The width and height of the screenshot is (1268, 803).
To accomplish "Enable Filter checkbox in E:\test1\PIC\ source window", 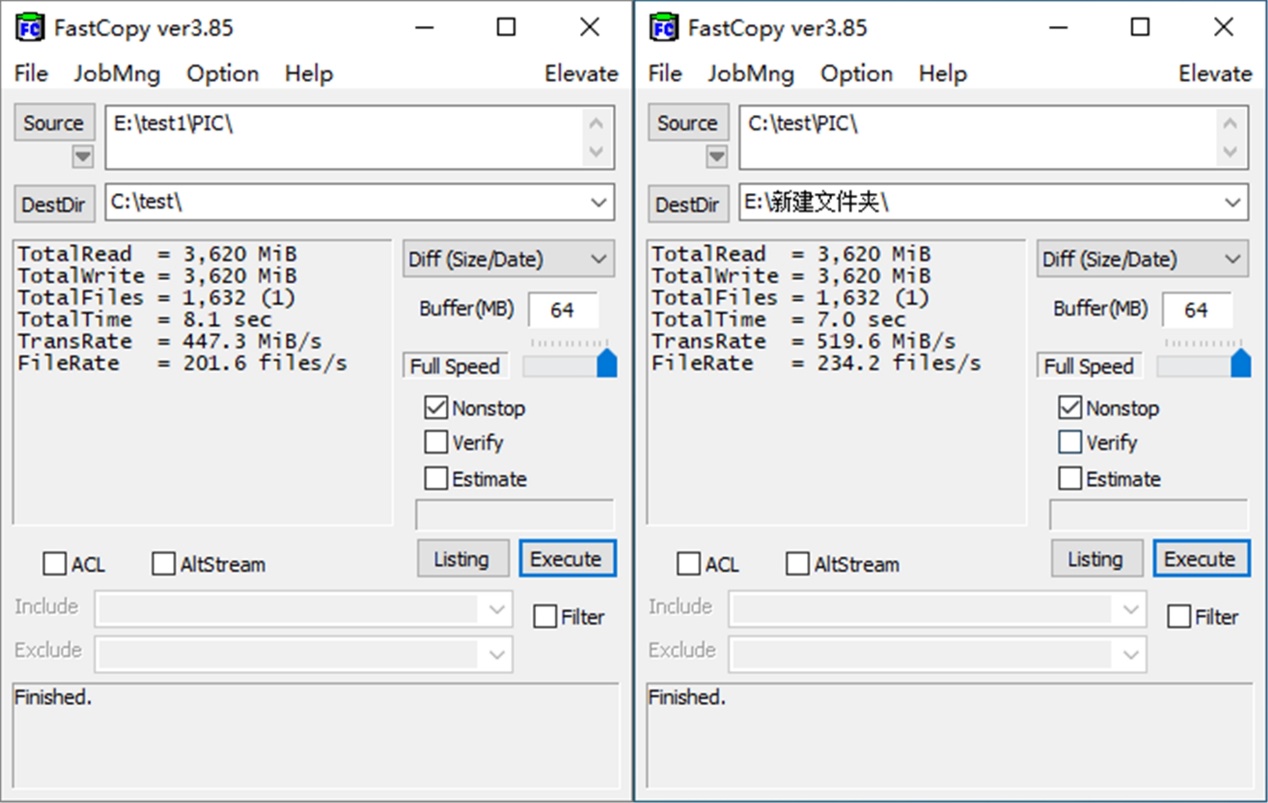I will click(545, 616).
